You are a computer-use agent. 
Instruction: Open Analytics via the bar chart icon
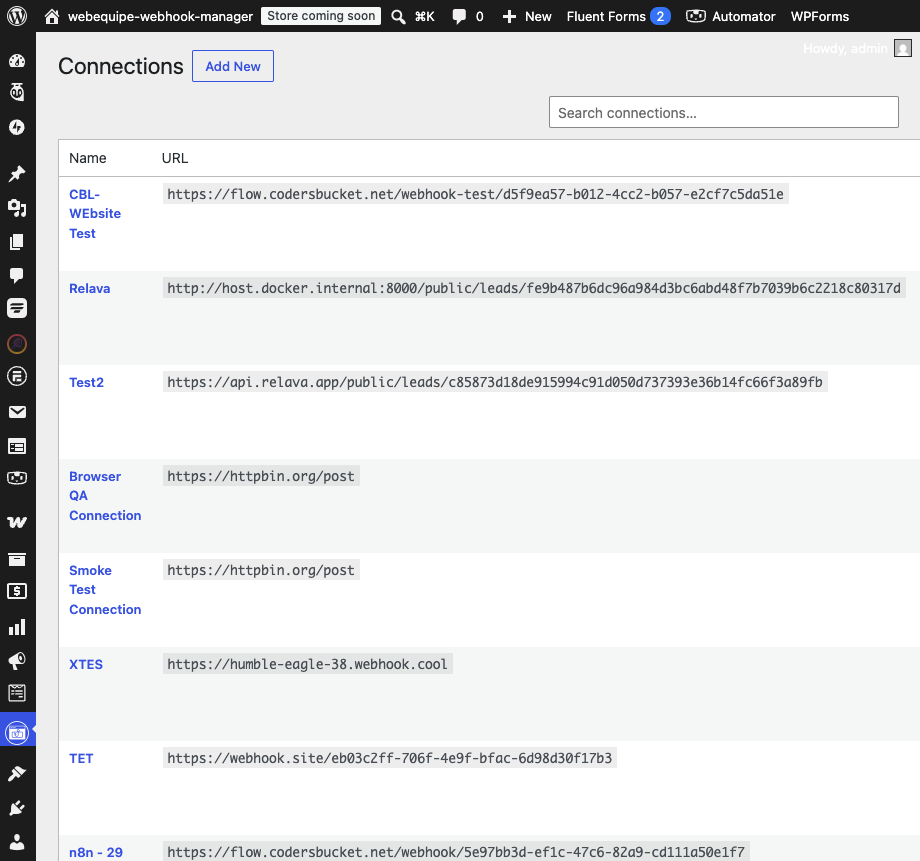pos(17,627)
